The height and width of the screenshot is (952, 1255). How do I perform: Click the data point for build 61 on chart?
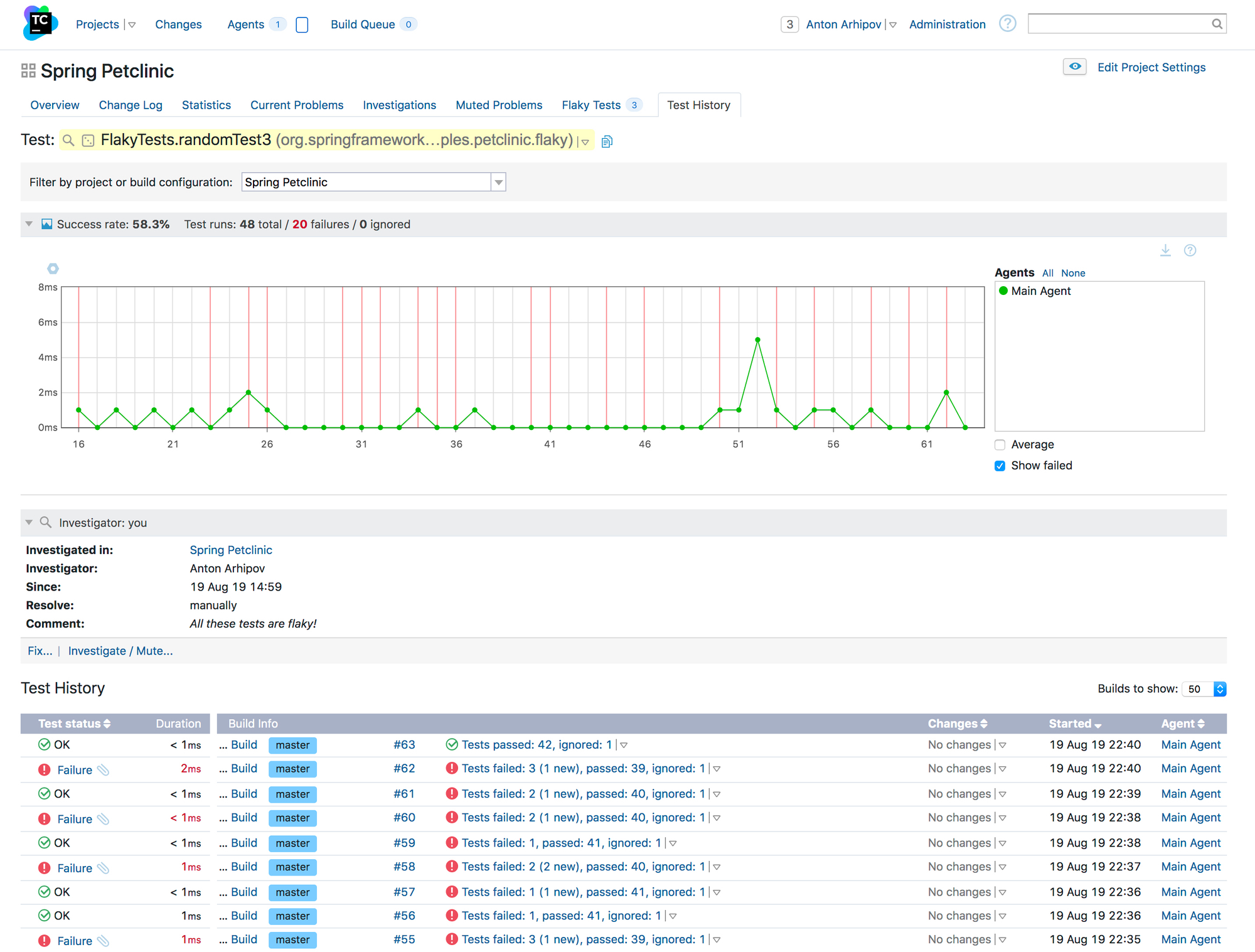coord(927,427)
